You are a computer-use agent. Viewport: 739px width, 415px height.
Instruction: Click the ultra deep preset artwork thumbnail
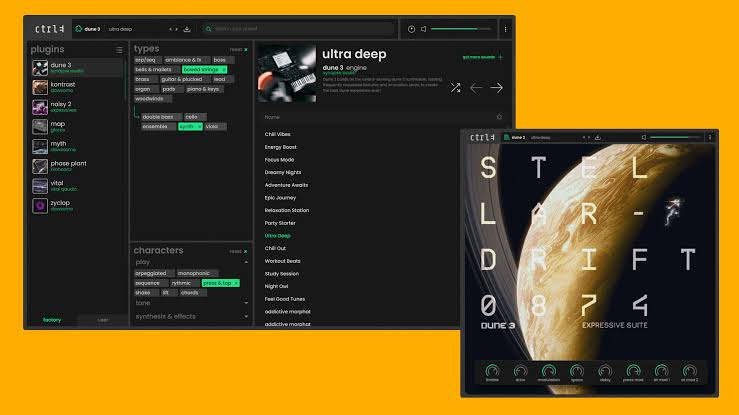pos(287,73)
